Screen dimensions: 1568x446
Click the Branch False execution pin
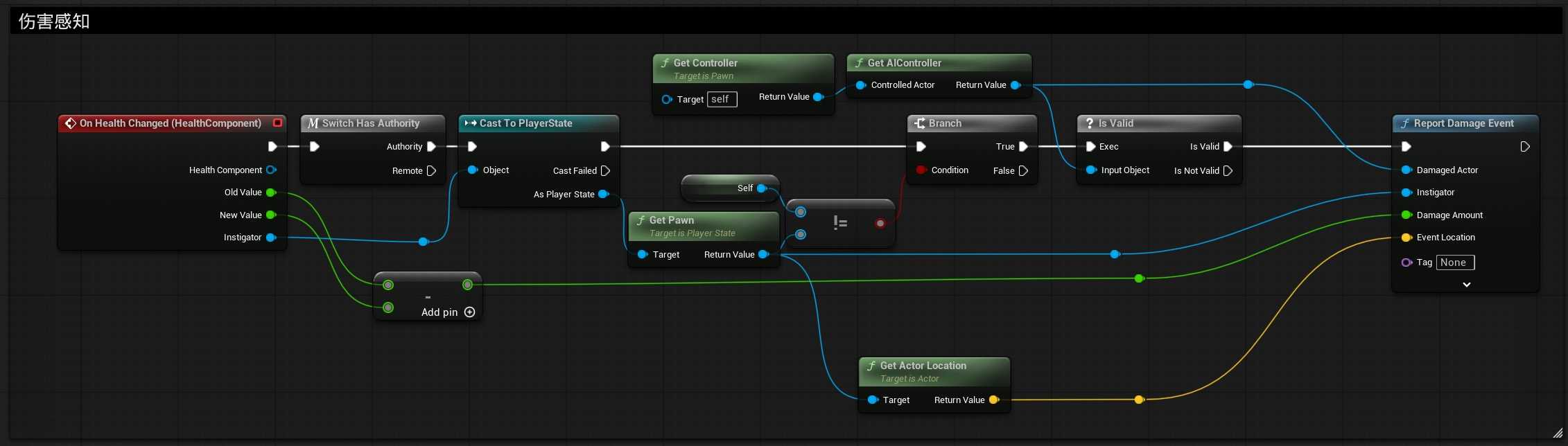point(1023,170)
